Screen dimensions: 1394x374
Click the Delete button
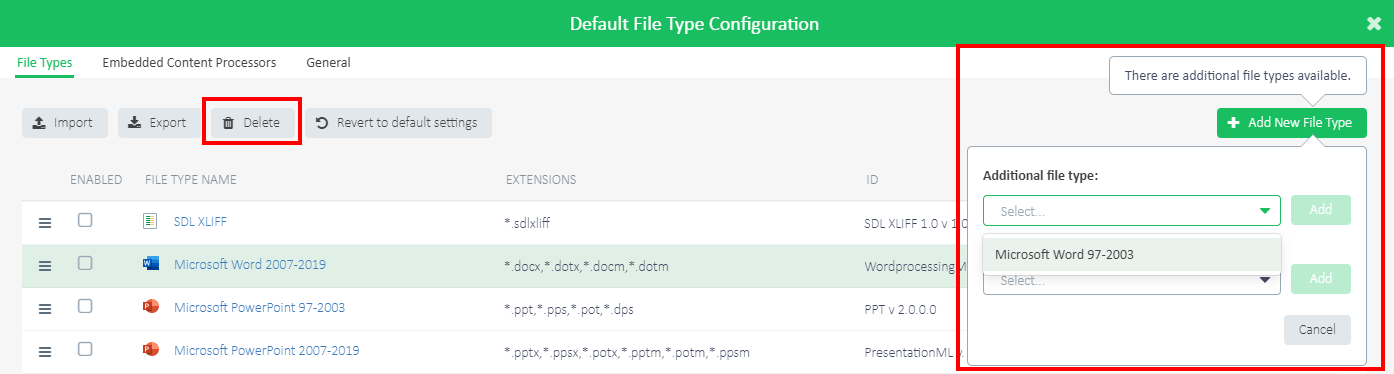(x=252, y=123)
